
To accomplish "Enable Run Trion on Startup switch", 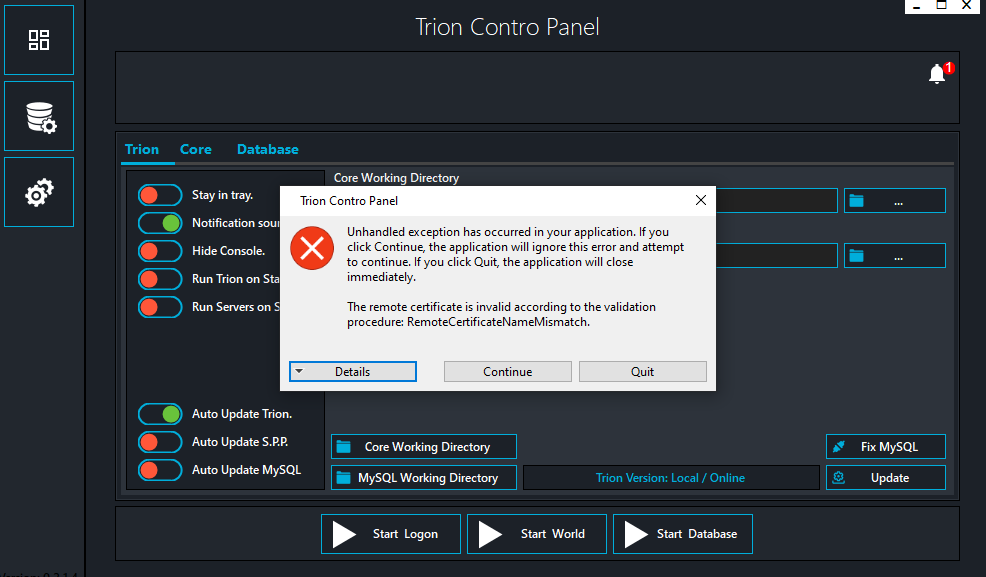I will coord(160,279).
